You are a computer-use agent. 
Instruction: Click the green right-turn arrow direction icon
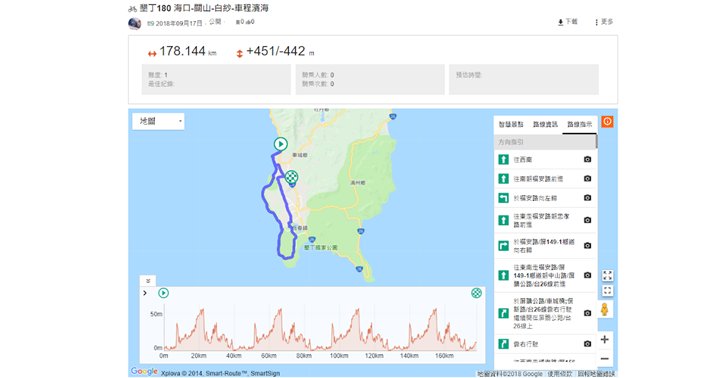[503, 246]
